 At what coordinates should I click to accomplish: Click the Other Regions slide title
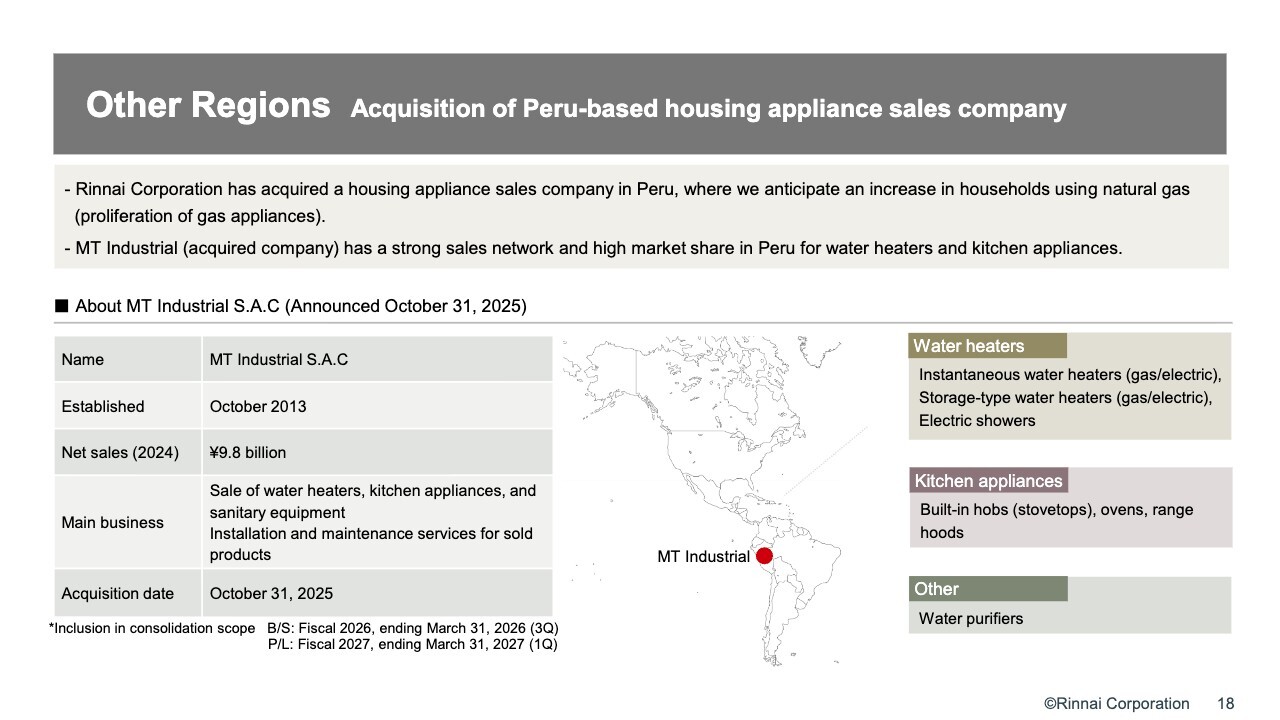coord(208,105)
